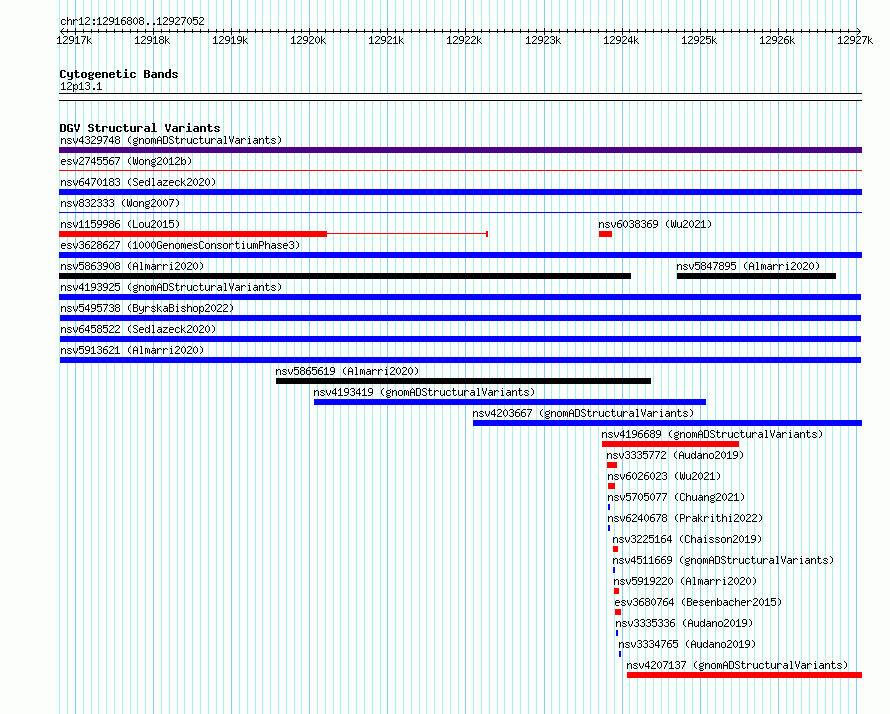Select the thick red nsv1159986 variant bar
The image size is (890, 714).
pyautogui.click(x=193, y=234)
